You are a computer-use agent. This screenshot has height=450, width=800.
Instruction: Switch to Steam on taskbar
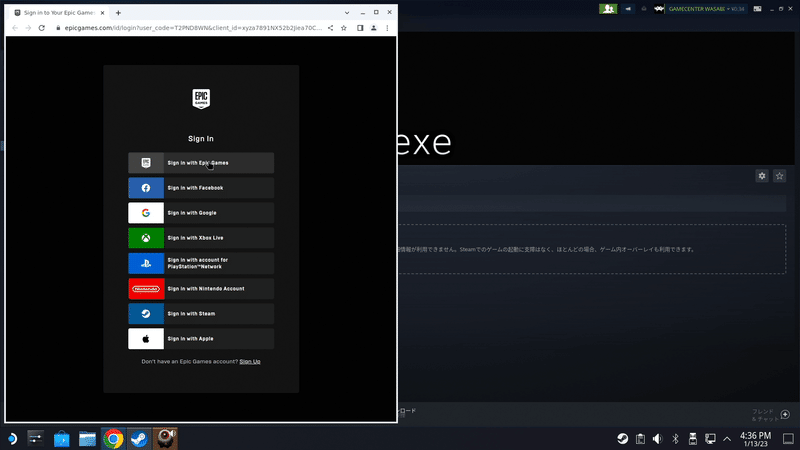click(139, 439)
